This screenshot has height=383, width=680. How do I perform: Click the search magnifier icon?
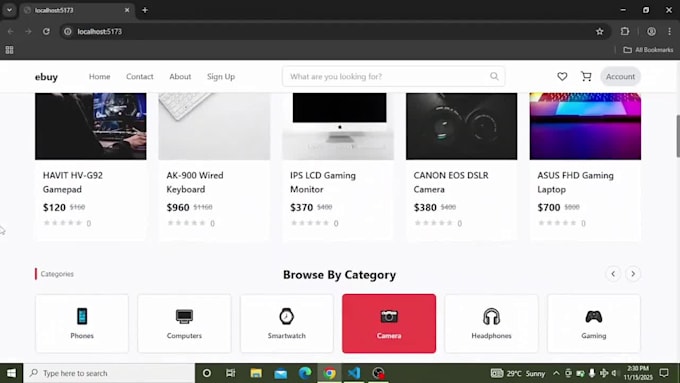coord(494,76)
